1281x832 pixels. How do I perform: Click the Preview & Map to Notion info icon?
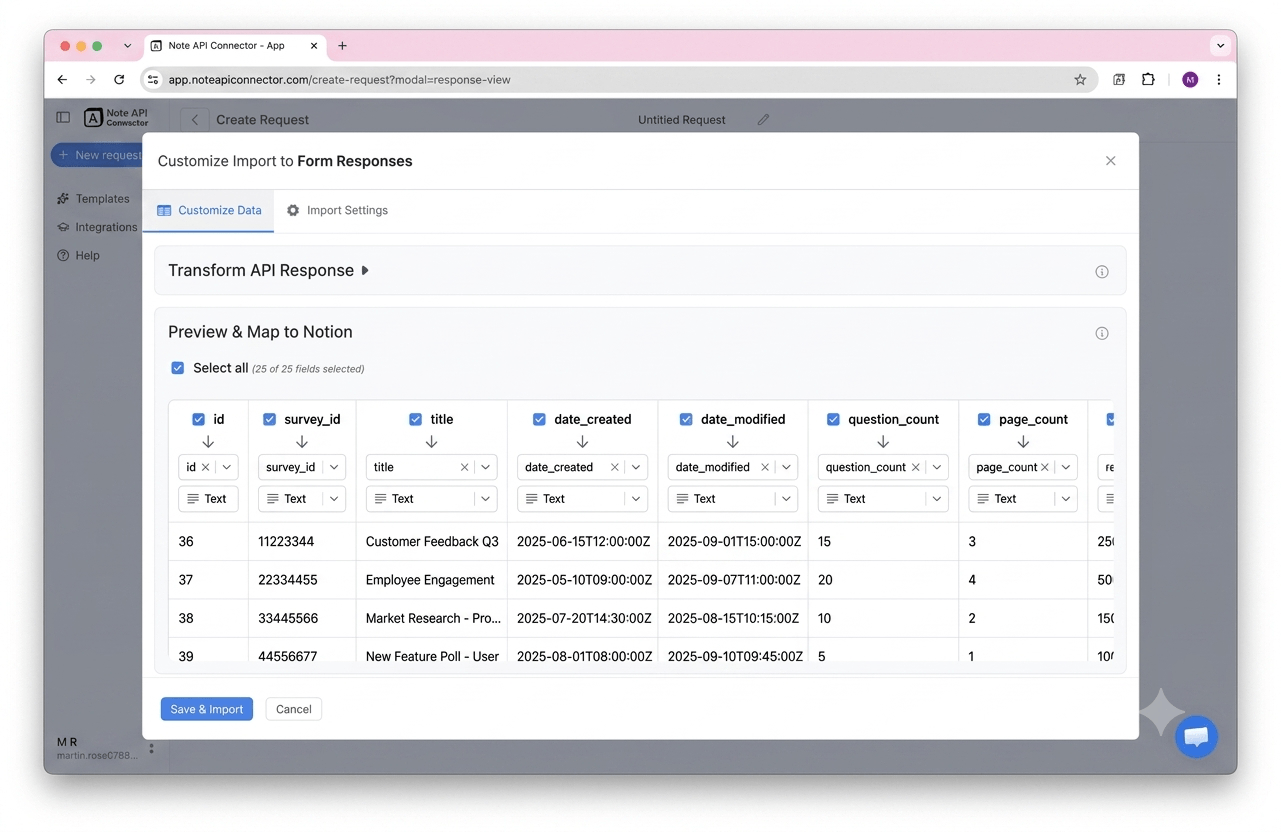coord(1102,334)
